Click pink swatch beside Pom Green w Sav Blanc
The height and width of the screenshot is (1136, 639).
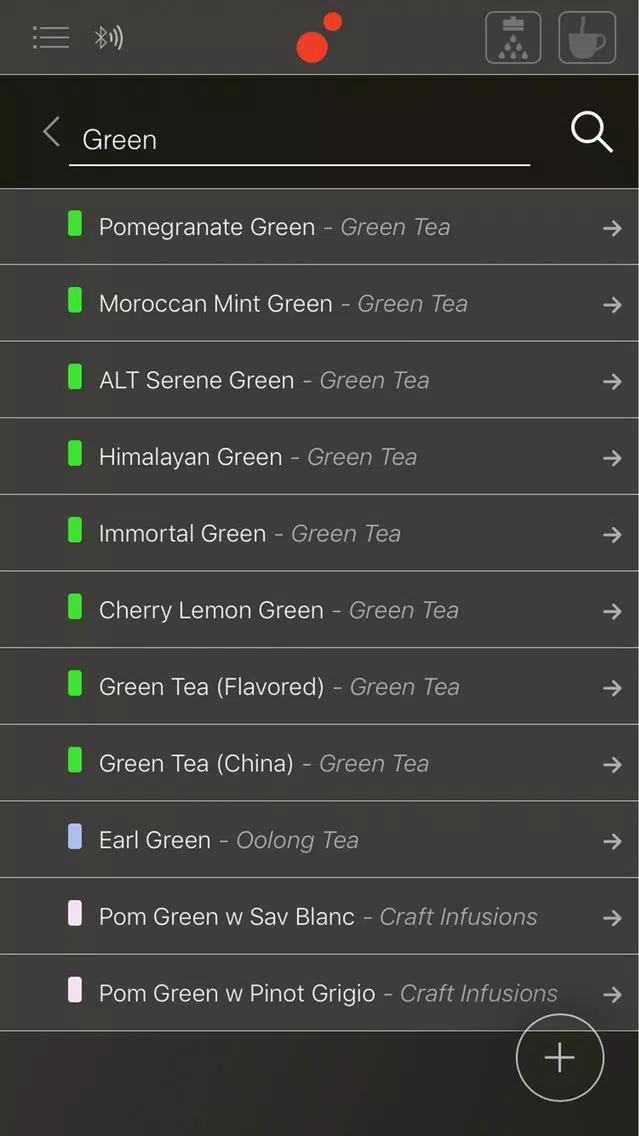[75, 913]
